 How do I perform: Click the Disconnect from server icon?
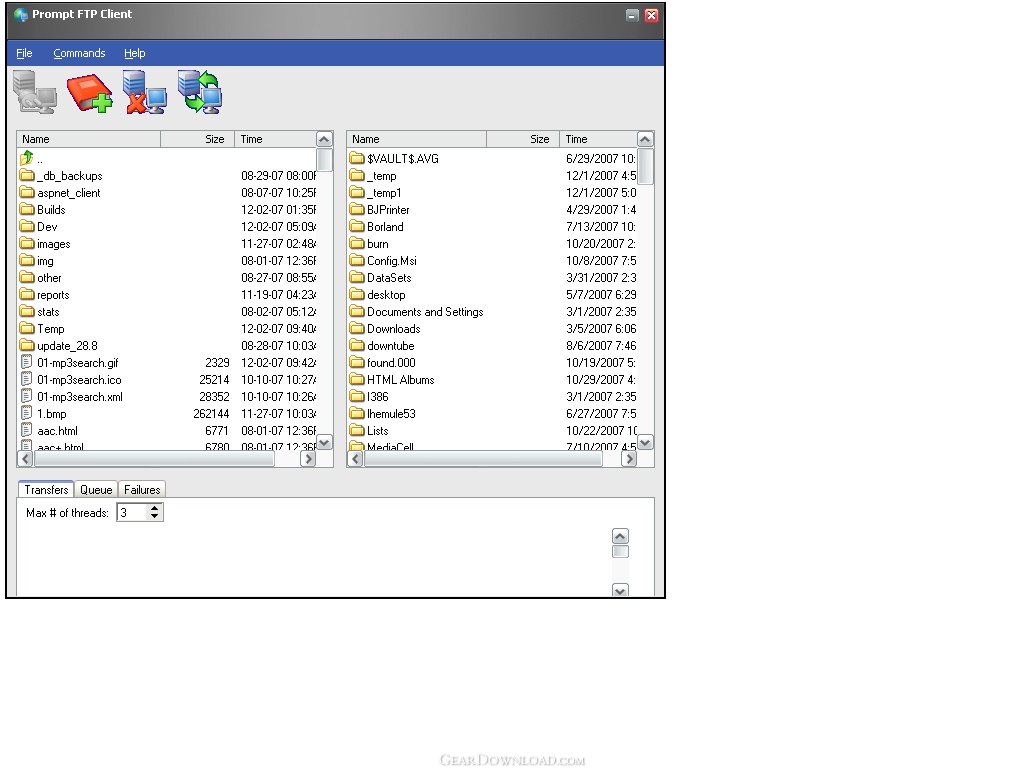(x=144, y=92)
